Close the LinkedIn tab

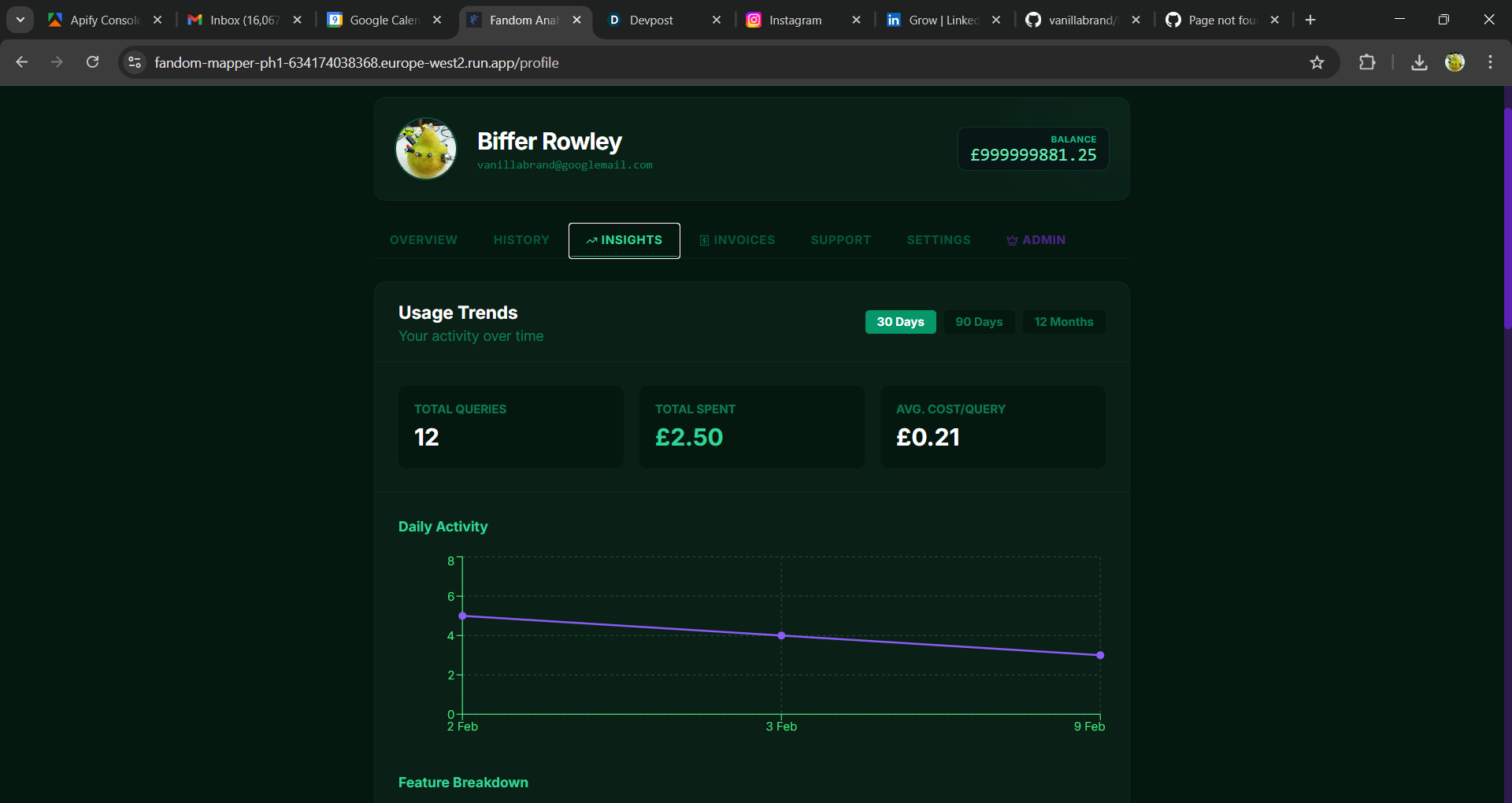coord(996,20)
